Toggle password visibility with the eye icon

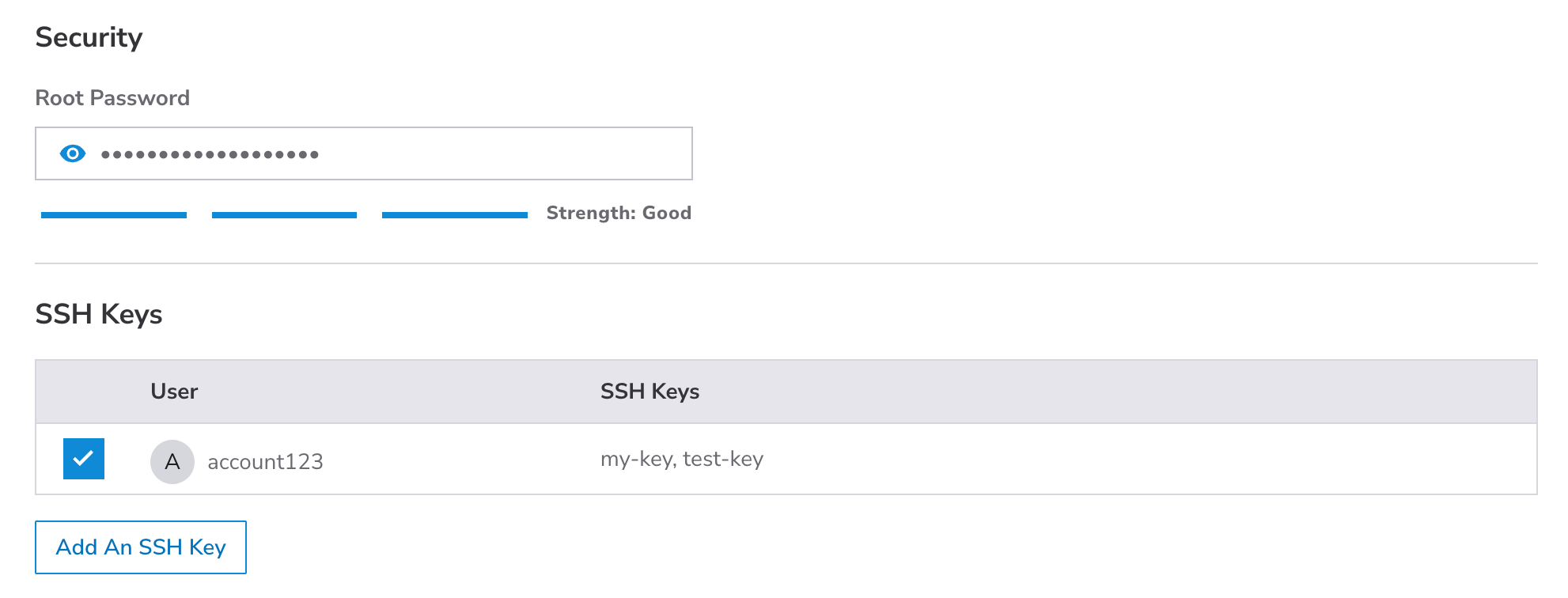click(x=73, y=153)
